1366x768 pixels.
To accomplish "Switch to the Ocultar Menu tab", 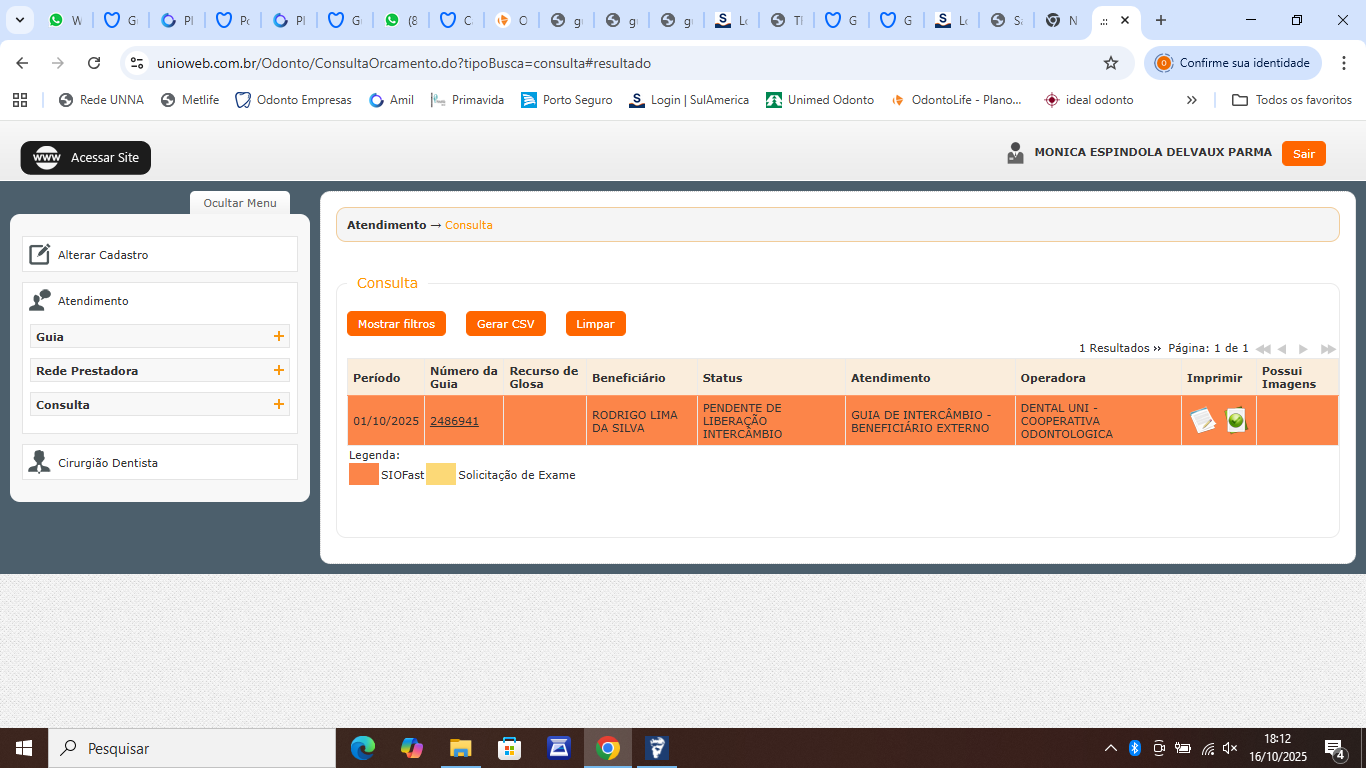I will pyautogui.click(x=240, y=203).
